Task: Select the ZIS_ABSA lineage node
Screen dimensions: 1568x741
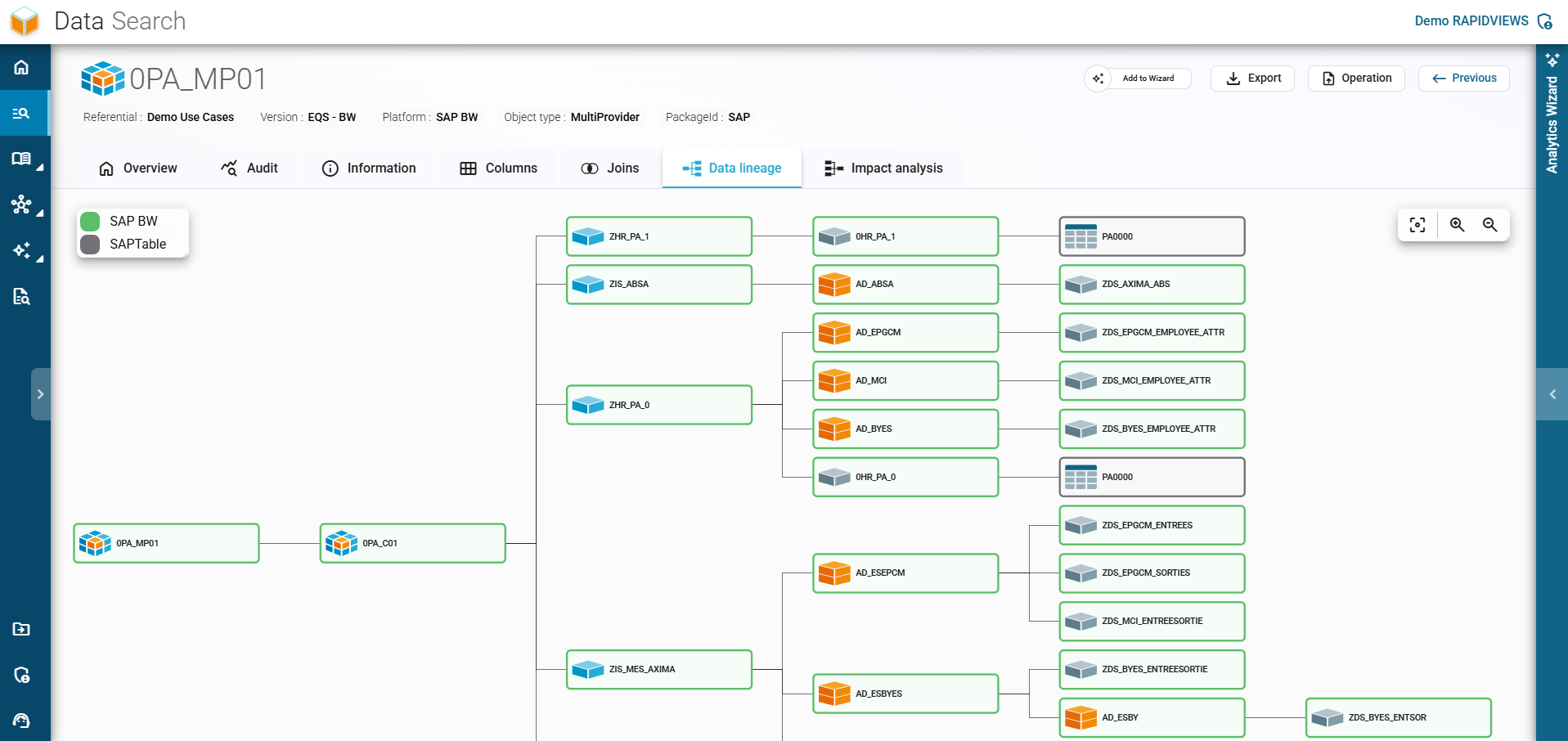Action: (x=659, y=285)
